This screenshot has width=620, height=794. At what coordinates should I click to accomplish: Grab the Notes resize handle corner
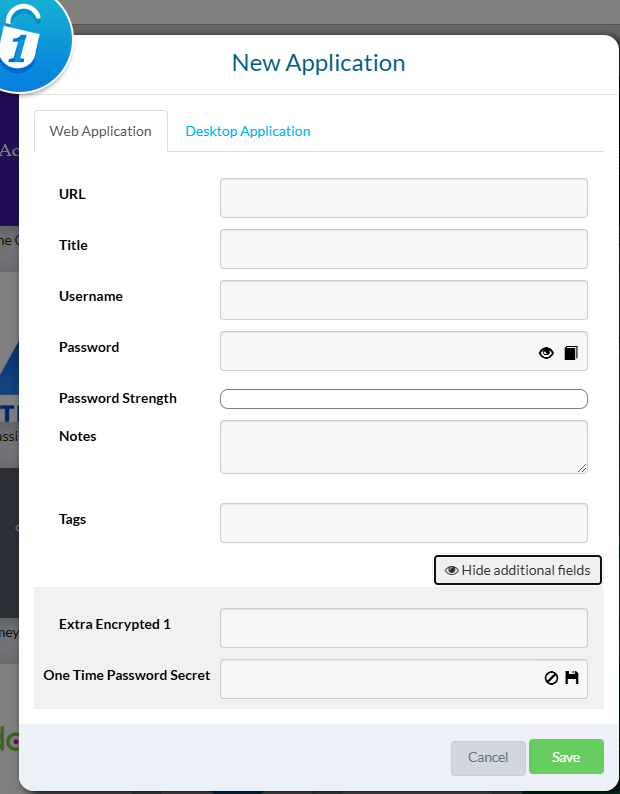click(582, 468)
